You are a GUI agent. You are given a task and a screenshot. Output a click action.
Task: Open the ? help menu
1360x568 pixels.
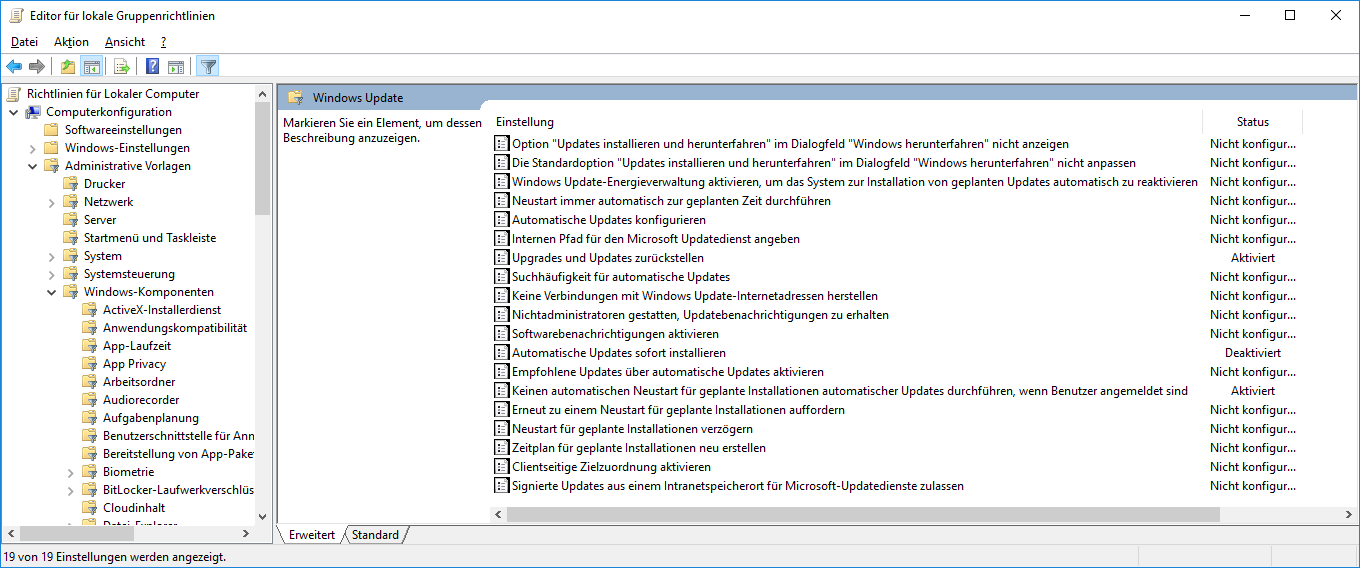(x=163, y=42)
